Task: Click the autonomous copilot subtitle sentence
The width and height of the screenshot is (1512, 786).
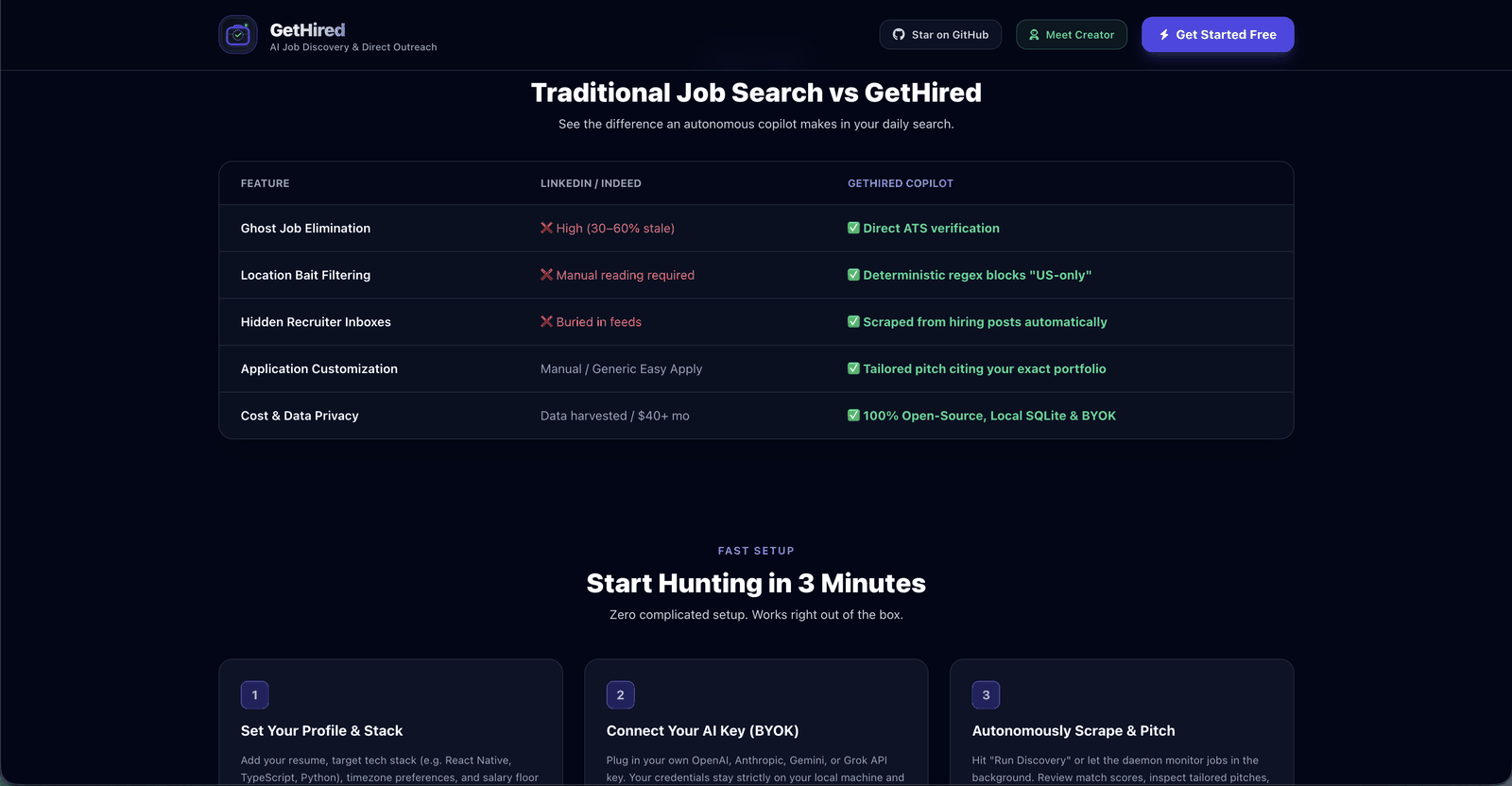Action: [x=756, y=124]
